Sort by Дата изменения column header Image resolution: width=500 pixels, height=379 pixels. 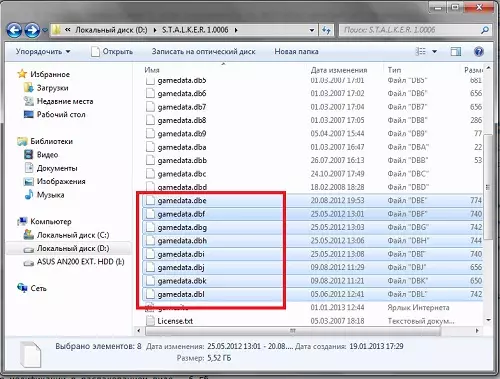click(x=339, y=70)
